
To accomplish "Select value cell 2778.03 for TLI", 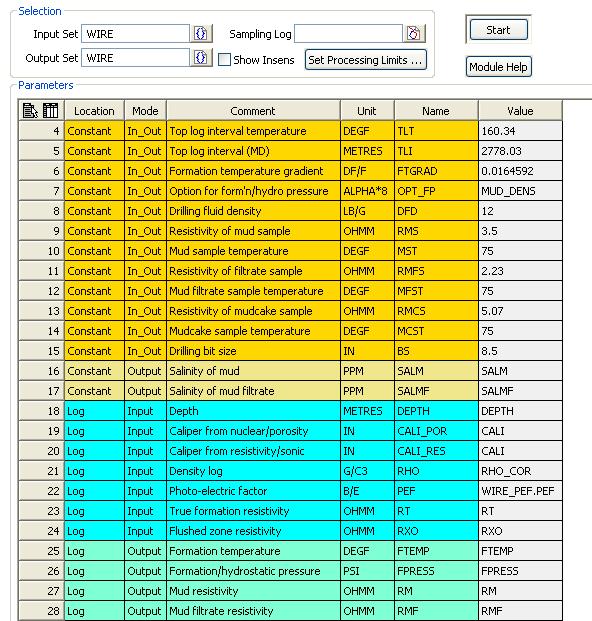I will point(520,151).
